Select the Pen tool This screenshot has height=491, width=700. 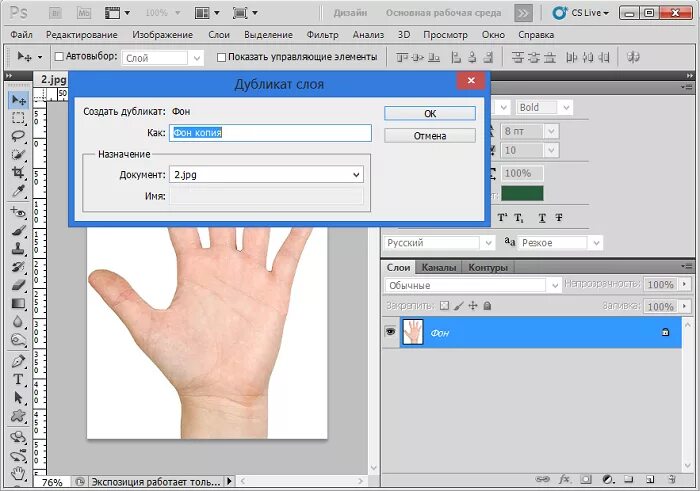pyautogui.click(x=18, y=361)
